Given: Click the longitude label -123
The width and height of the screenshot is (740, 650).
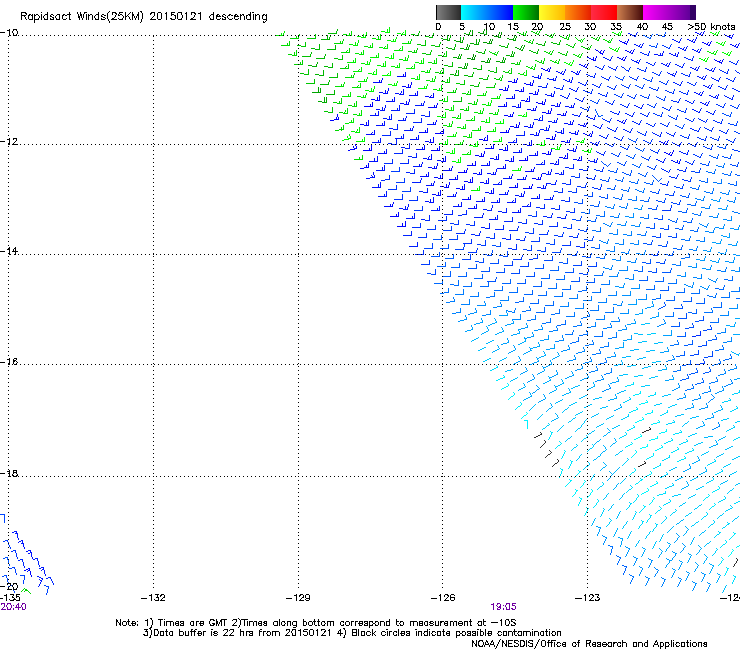Looking at the screenshot, I should (588, 598).
